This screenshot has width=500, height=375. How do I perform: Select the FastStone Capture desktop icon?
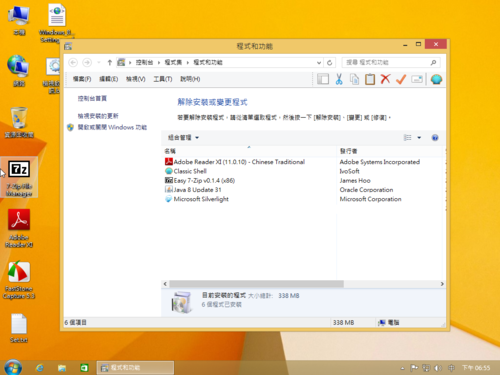19,280
